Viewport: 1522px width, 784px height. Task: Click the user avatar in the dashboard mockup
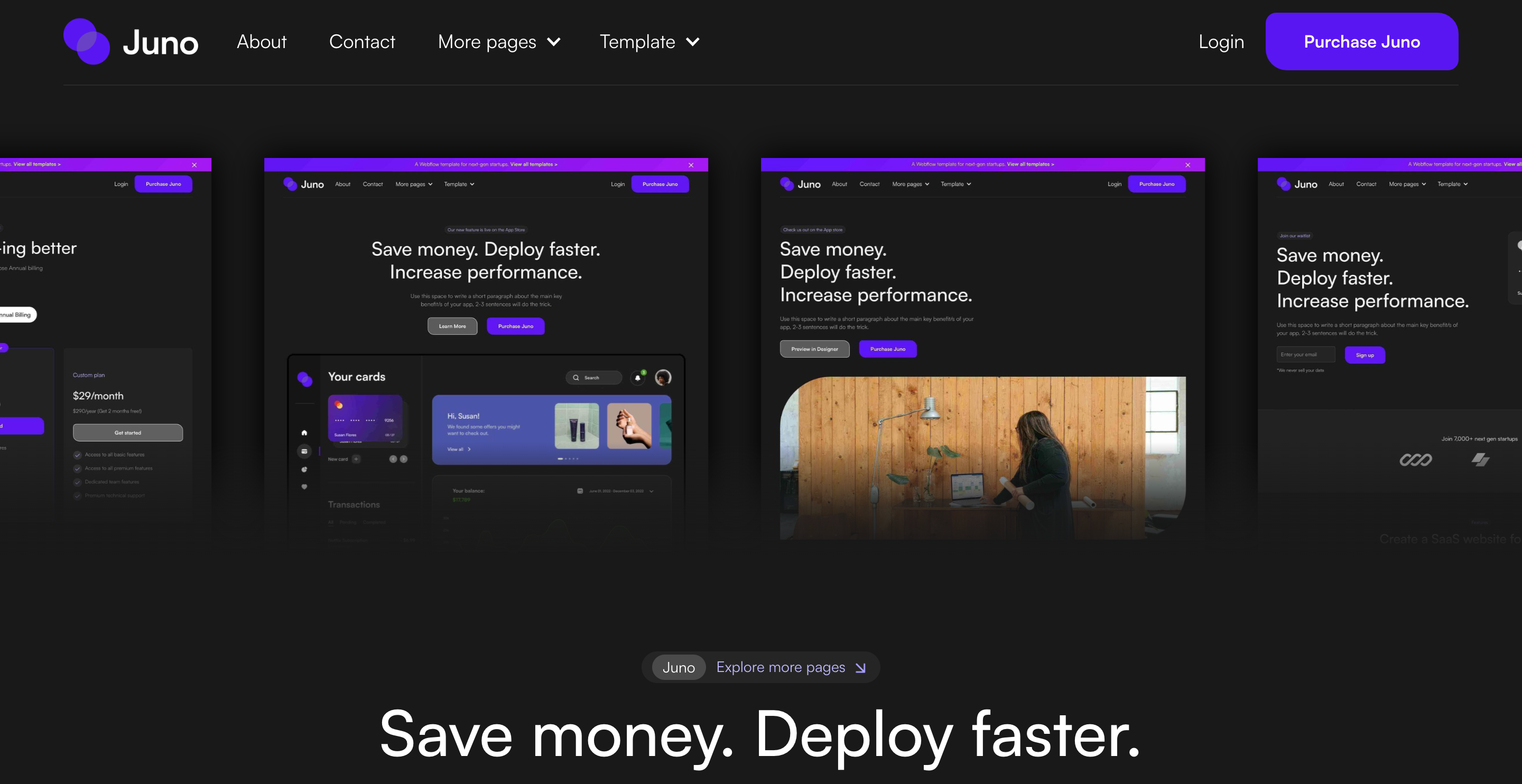(x=663, y=378)
